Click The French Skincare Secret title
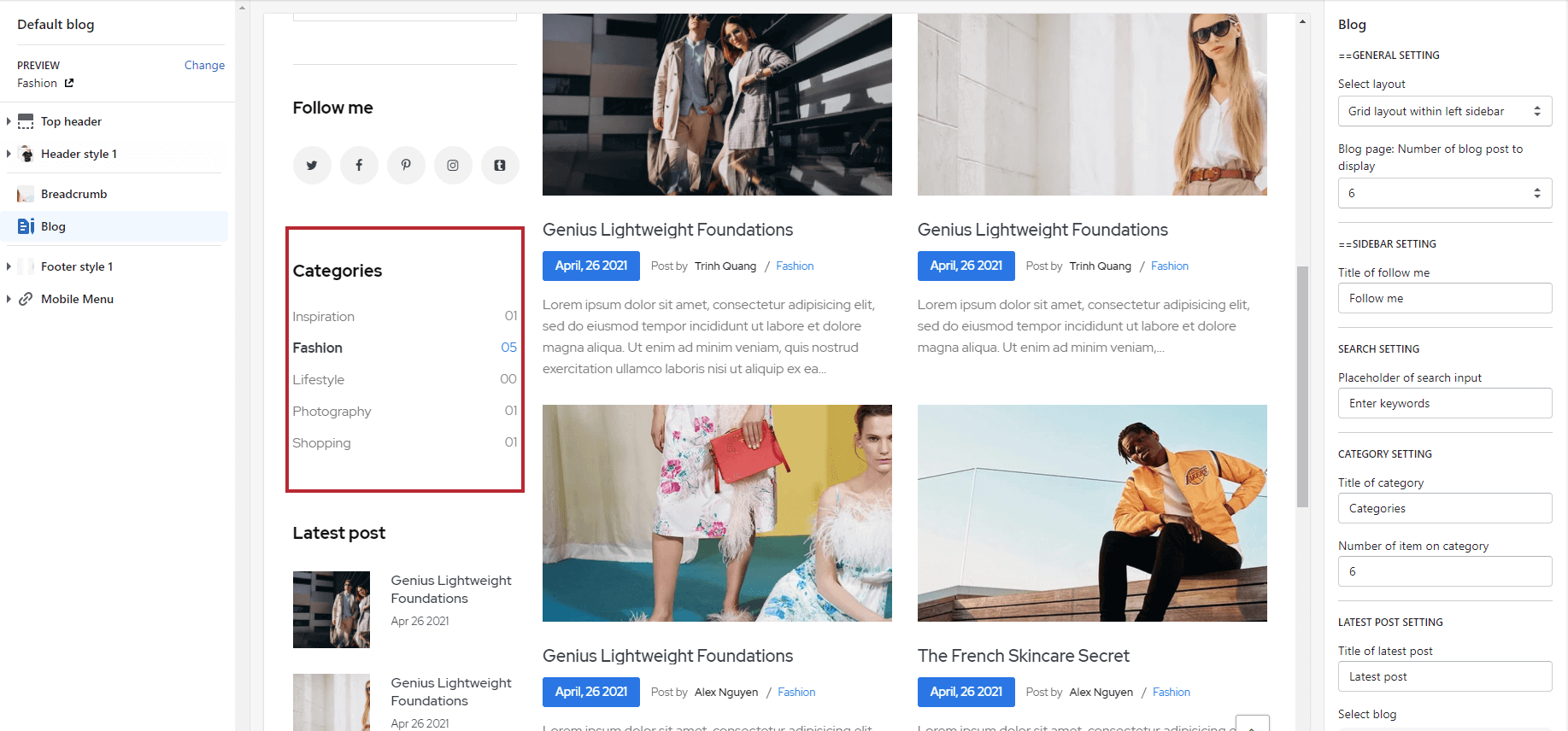Image resolution: width=1568 pixels, height=731 pixels. pyautogui.click(x=1023, y=656)
